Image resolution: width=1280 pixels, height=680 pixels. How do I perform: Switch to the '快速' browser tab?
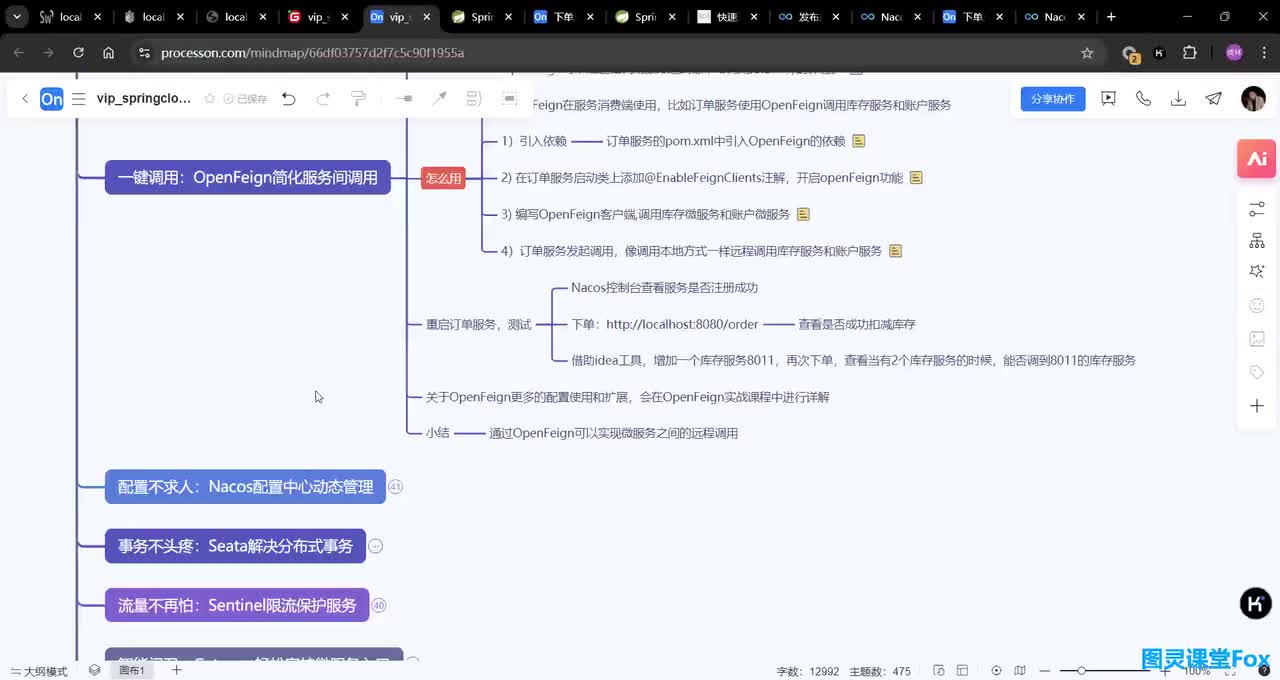pyautogui.click(x=727, y=17)
